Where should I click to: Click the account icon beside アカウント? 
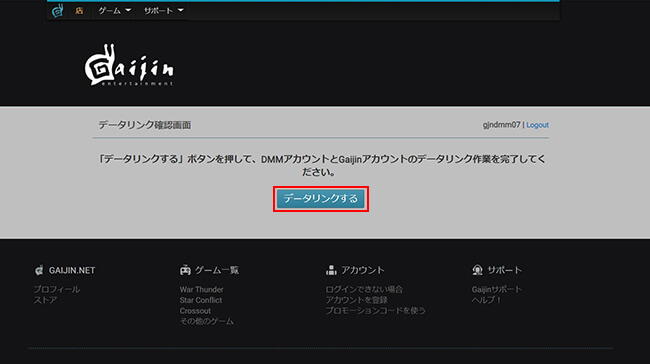[331, 270]
